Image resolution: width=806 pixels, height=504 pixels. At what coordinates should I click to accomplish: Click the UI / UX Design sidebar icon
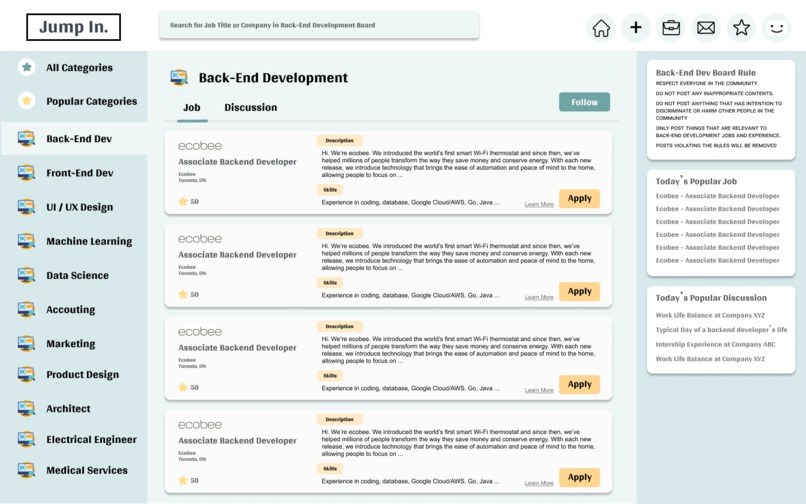26,207
